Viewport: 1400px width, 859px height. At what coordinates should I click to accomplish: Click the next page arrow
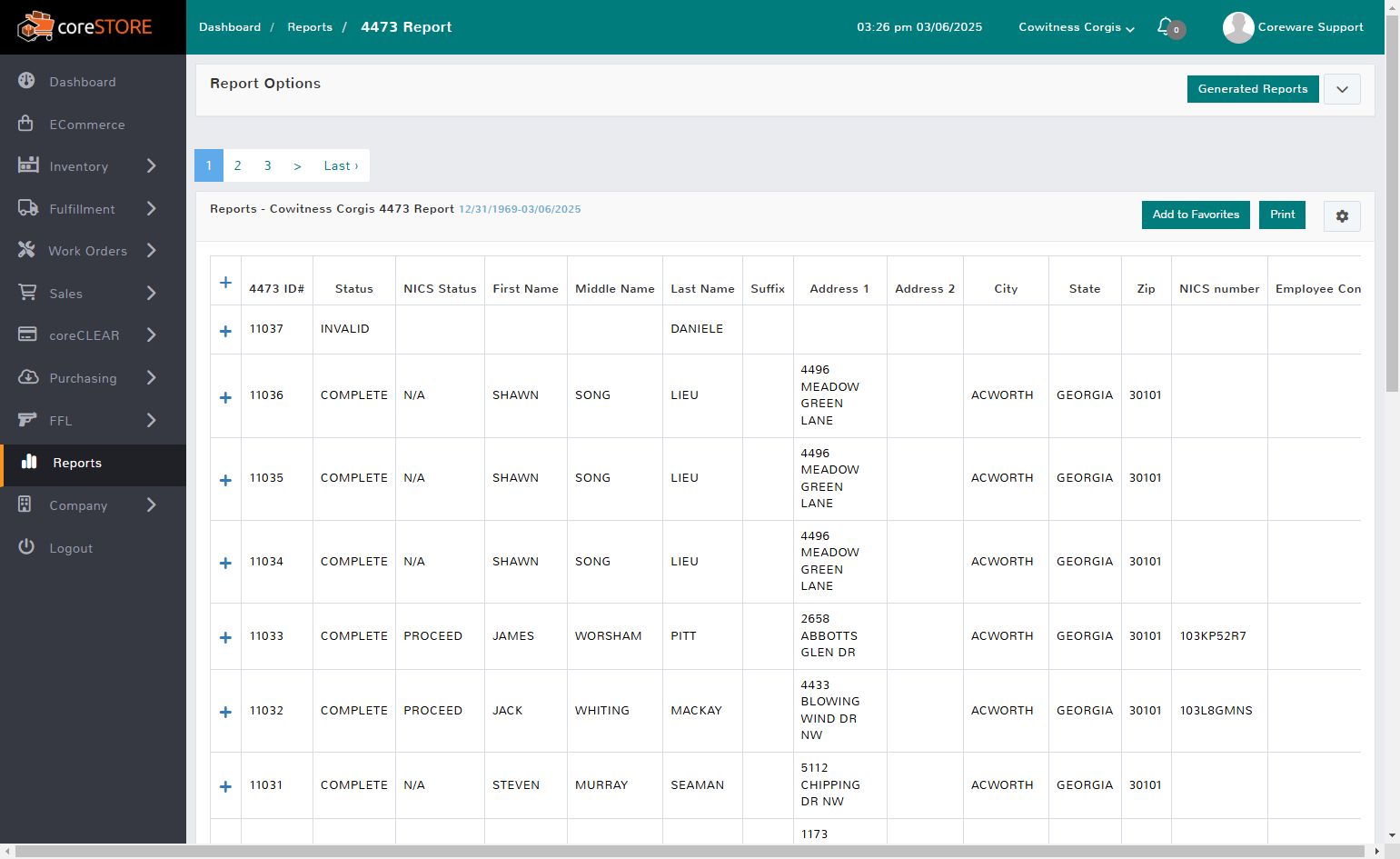[297, 165]
